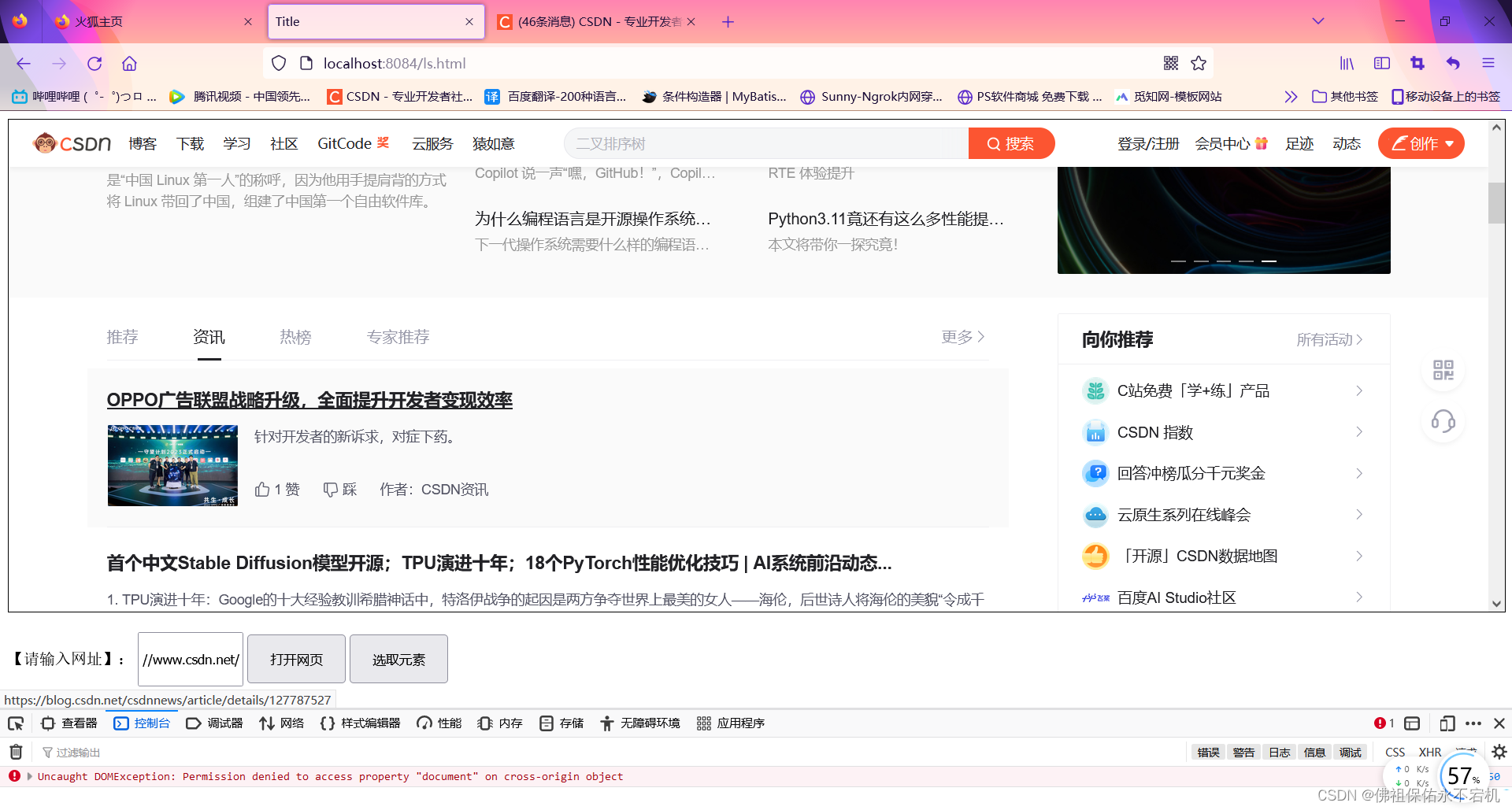Open the OPPO广告联盟战略升级 article title
This screenshot has height=810, width=1512.
(x=309, y=400)
